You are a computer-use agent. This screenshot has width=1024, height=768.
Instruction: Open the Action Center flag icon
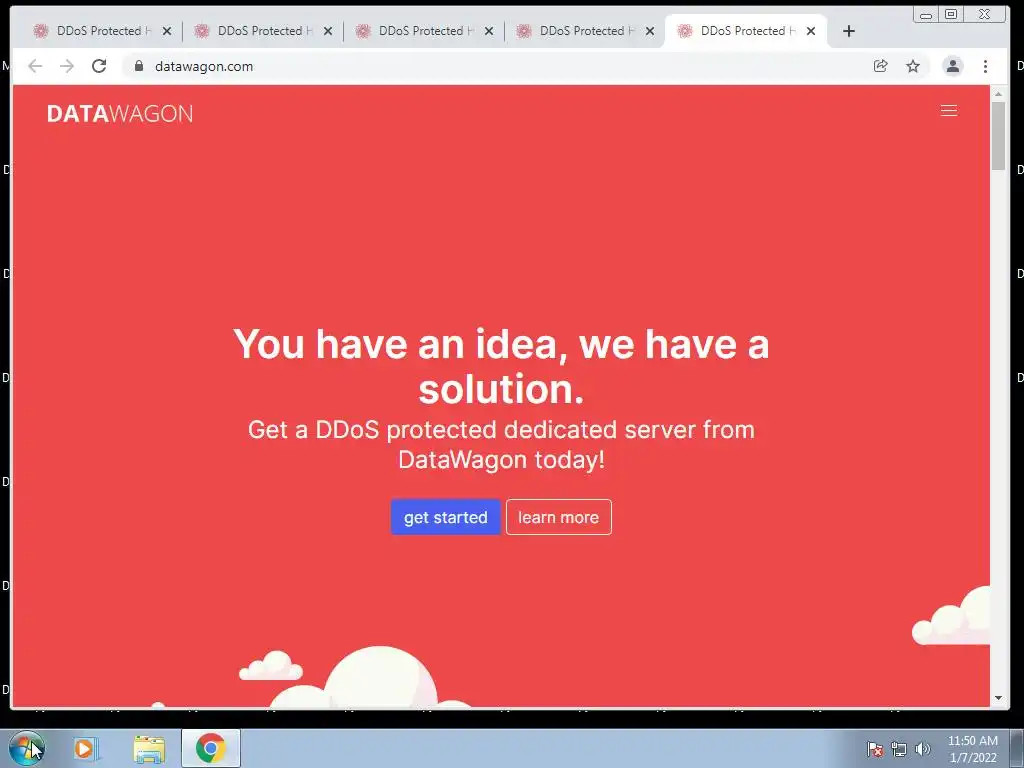pyautogui.click(x=875, y=749)
